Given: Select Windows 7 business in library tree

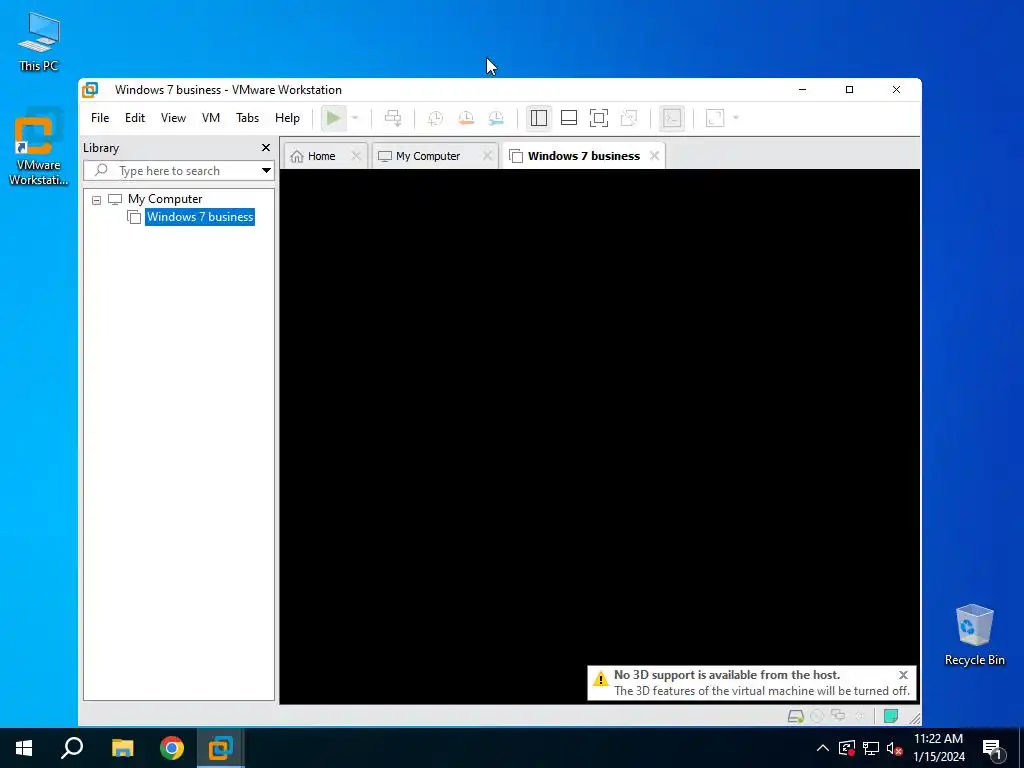Looking at the screenshot, I should 200,217.
